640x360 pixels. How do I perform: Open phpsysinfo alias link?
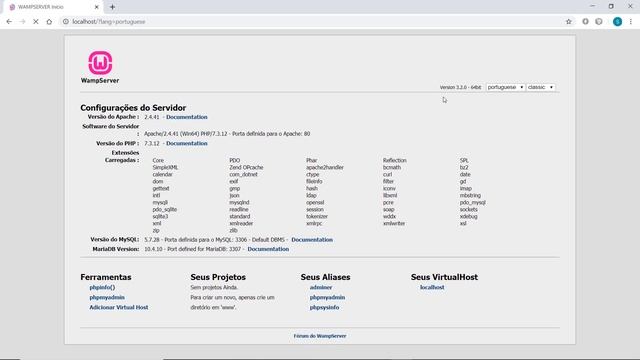(324, 307)
